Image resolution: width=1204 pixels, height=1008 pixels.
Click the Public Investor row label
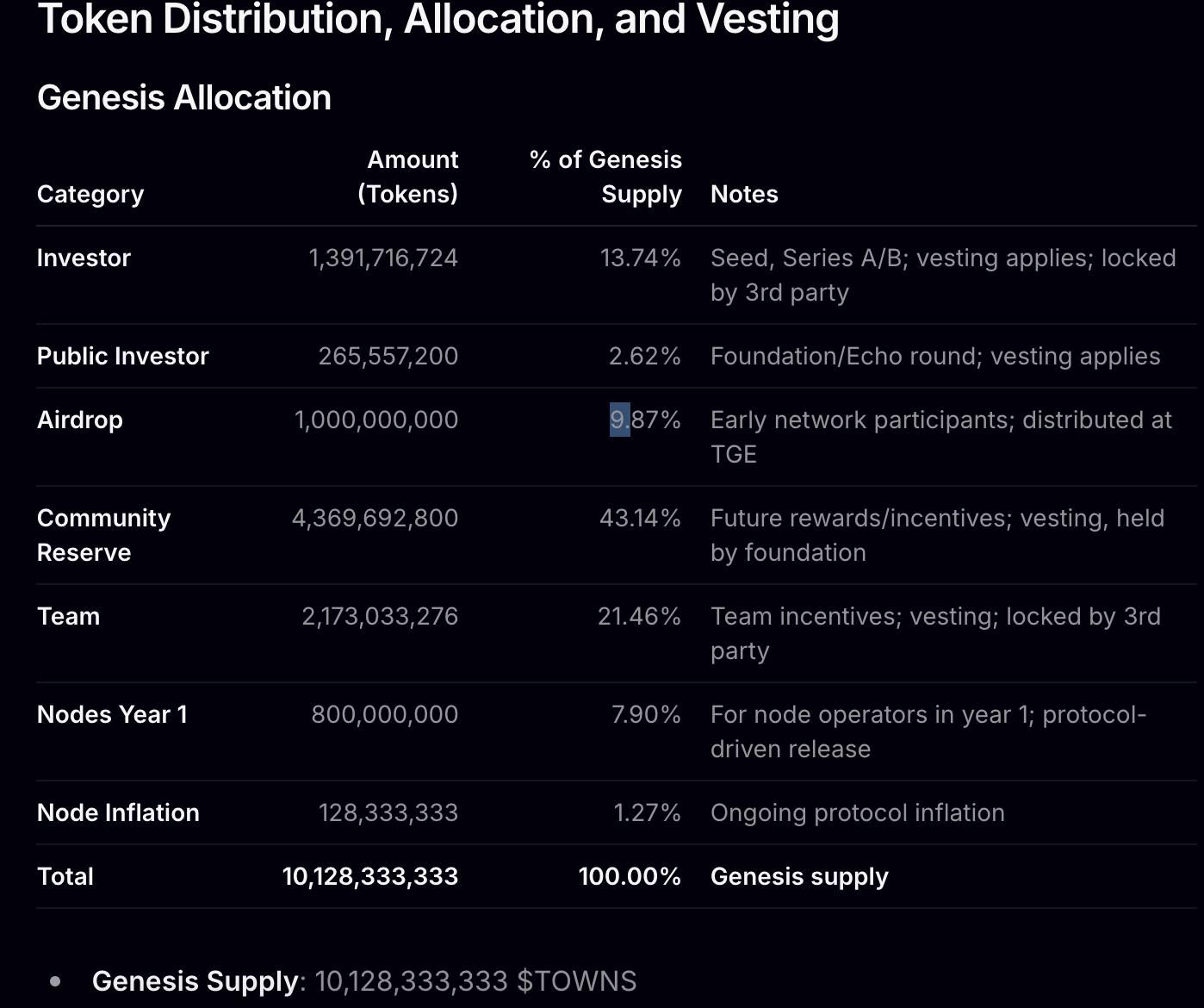(122, 356)
